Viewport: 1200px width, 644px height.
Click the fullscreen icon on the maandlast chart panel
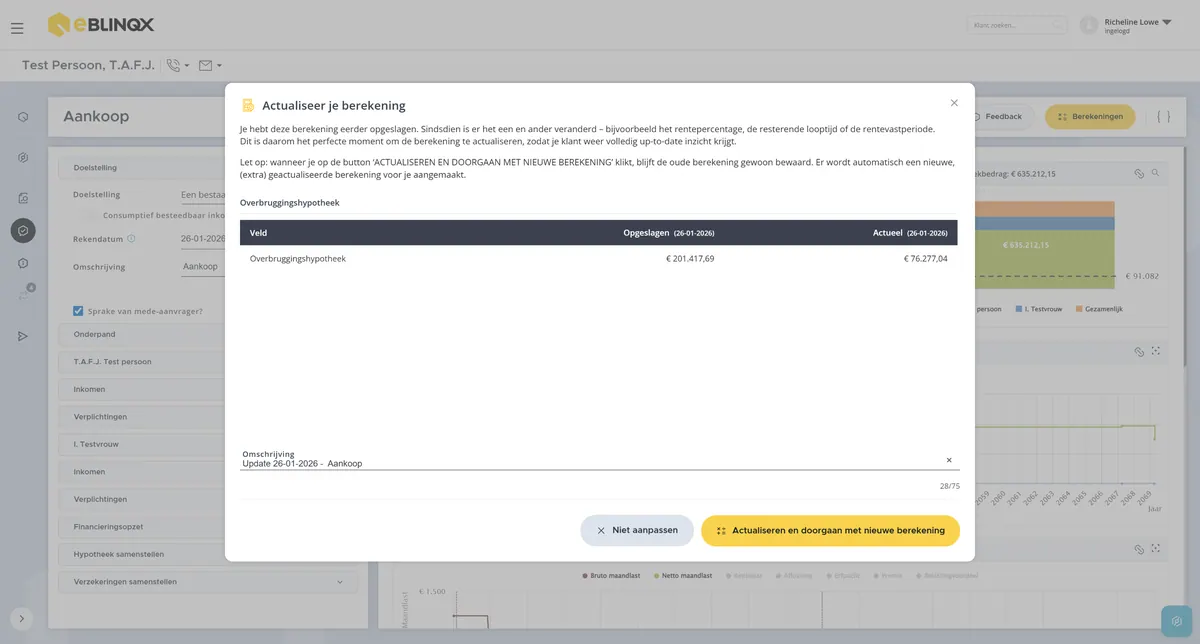pos(1156,549)
